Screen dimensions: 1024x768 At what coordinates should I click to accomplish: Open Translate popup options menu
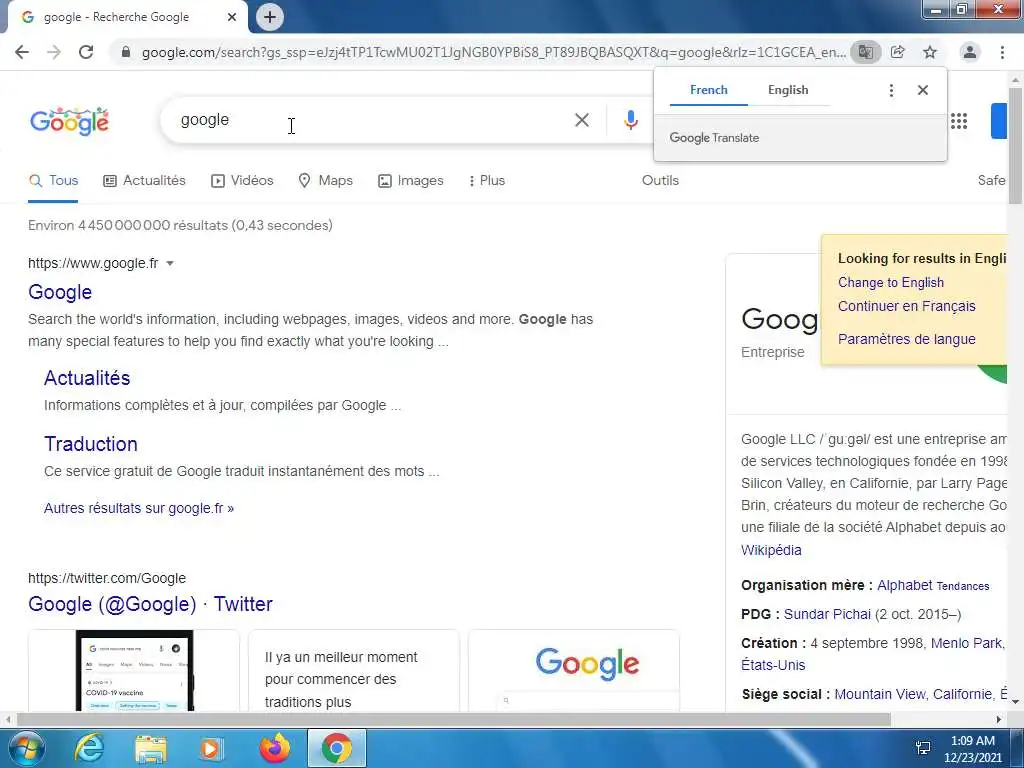(891, 90)
